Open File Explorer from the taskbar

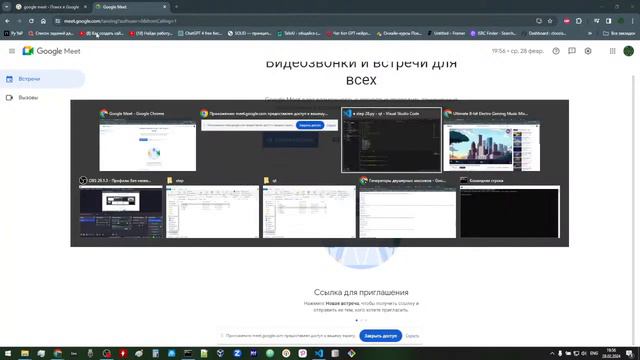[x=25, y=353]
